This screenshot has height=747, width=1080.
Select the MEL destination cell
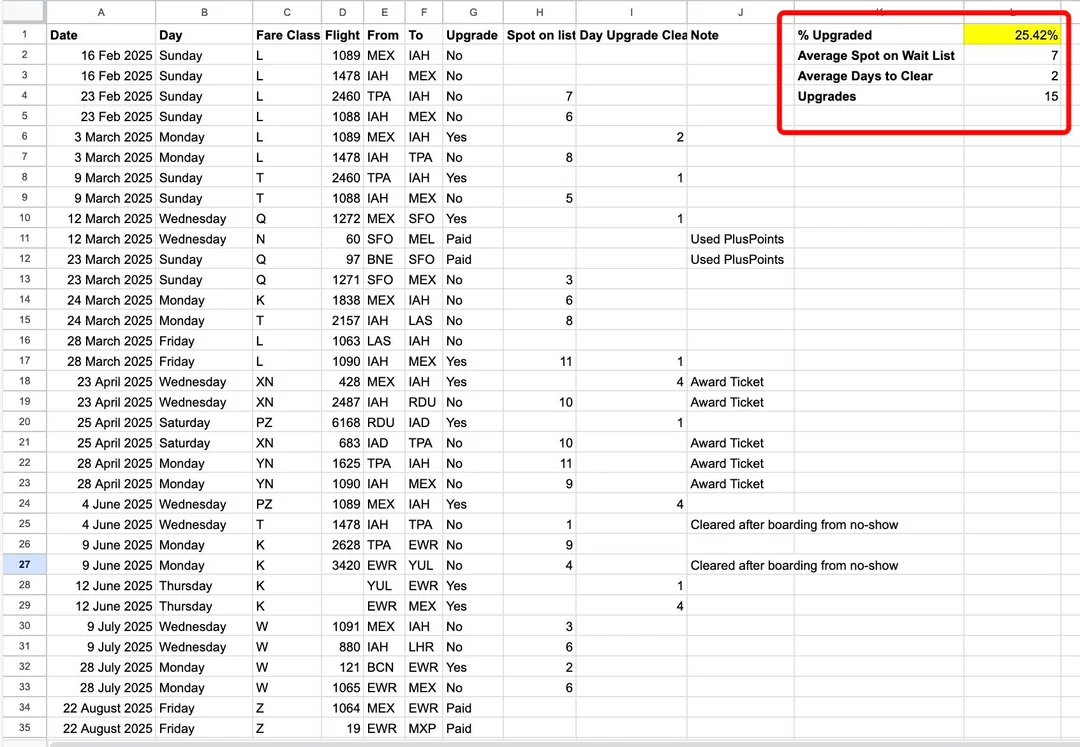tap(423, 239)
